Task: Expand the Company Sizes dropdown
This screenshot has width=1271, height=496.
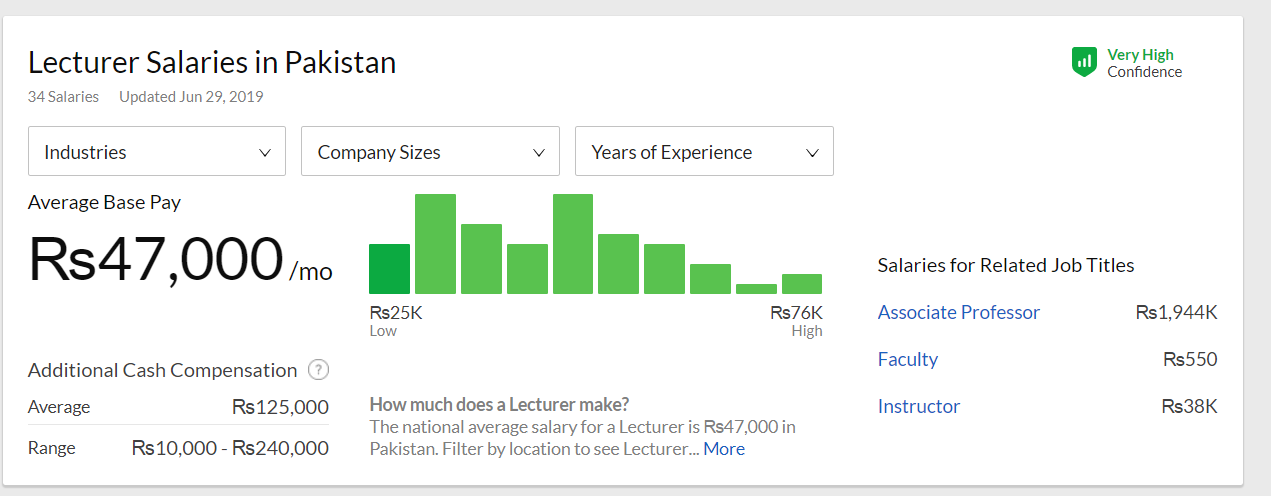Action: coord(430,152)
